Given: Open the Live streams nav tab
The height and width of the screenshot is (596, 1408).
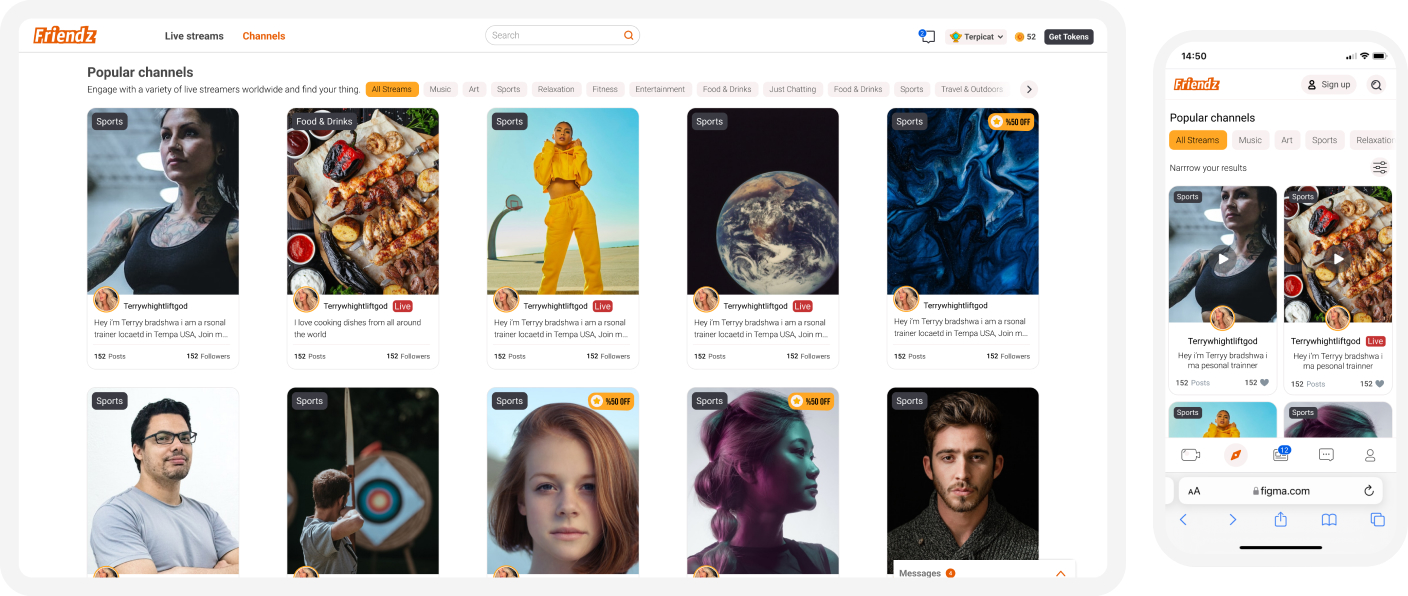Looking at the screenshot, I should click(194, 36).
